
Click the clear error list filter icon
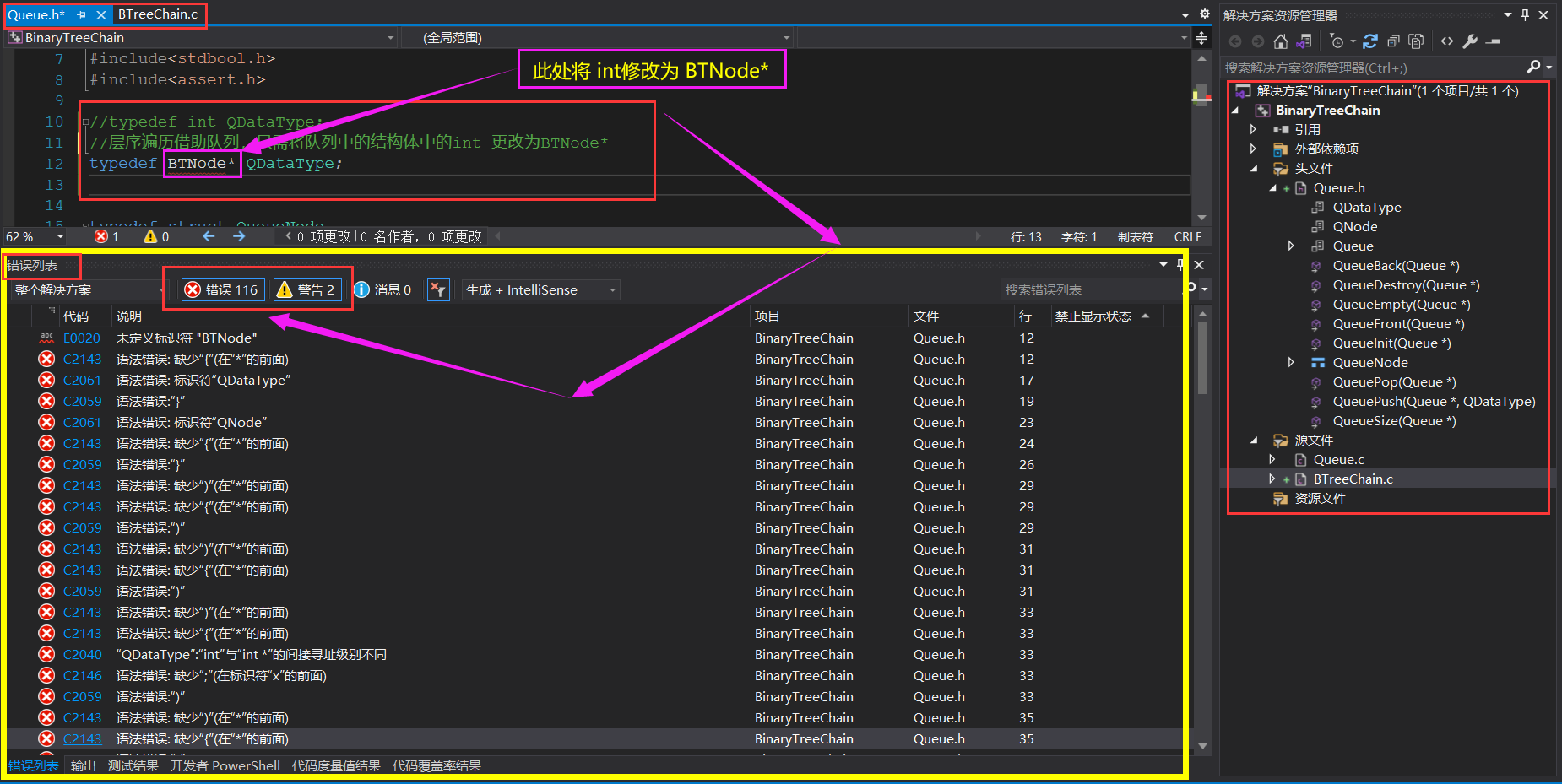coord(437,289)
